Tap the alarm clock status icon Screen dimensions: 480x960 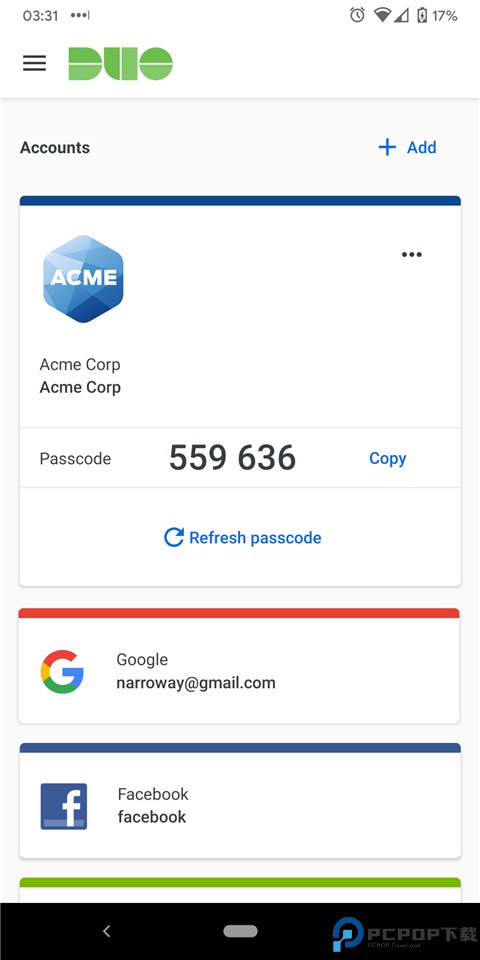358,15
